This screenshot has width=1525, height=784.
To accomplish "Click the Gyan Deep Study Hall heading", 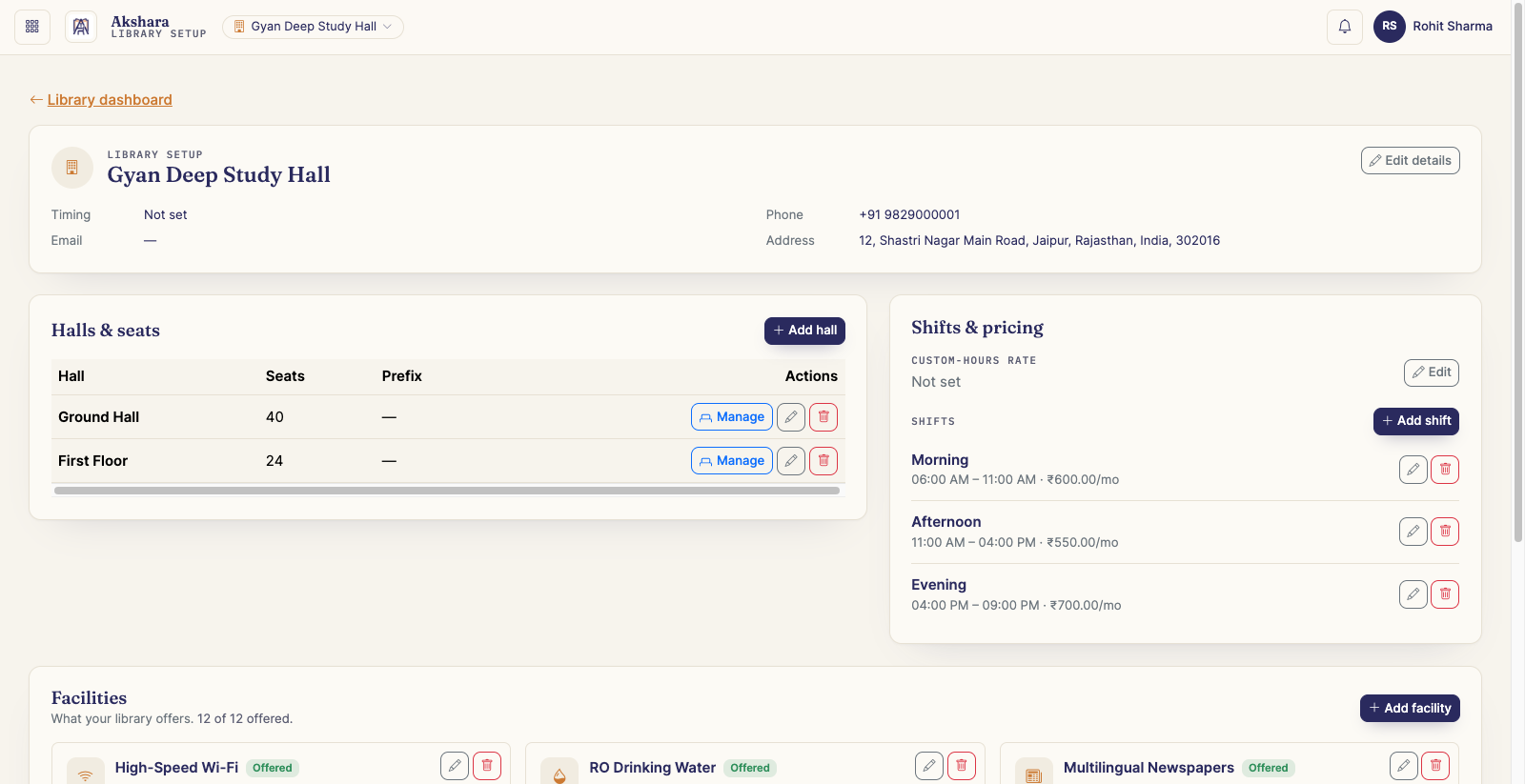I will coord(219,175).
